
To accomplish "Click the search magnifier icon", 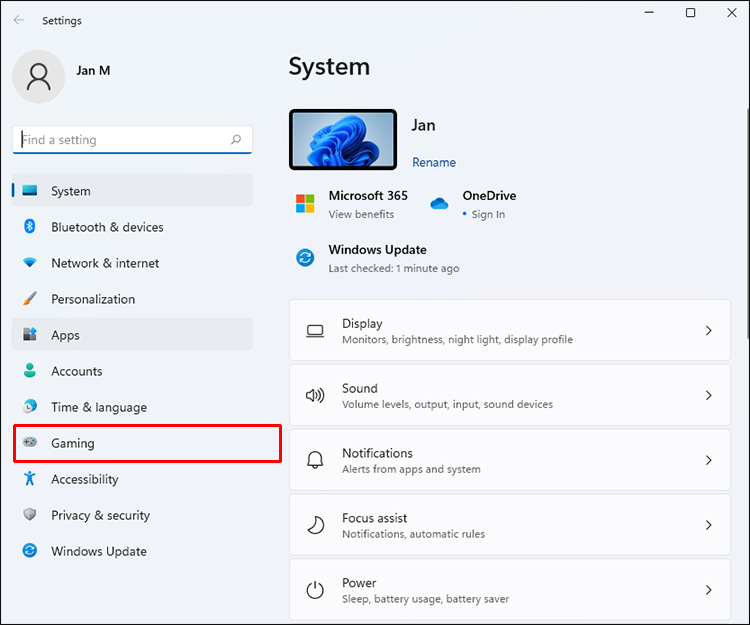I will 236,140.
